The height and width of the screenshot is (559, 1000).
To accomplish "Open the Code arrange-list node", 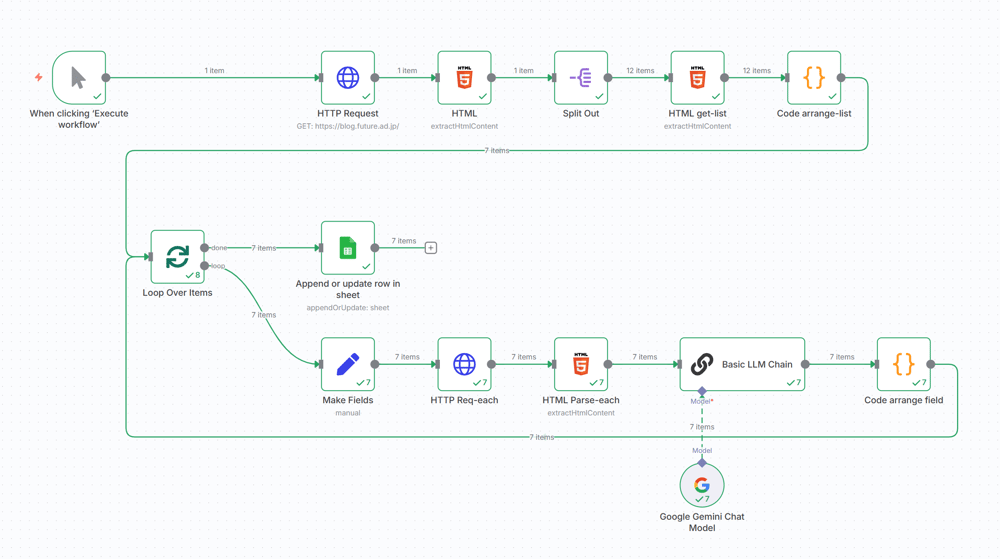I will pyautogui.click(x=814, y=78).
